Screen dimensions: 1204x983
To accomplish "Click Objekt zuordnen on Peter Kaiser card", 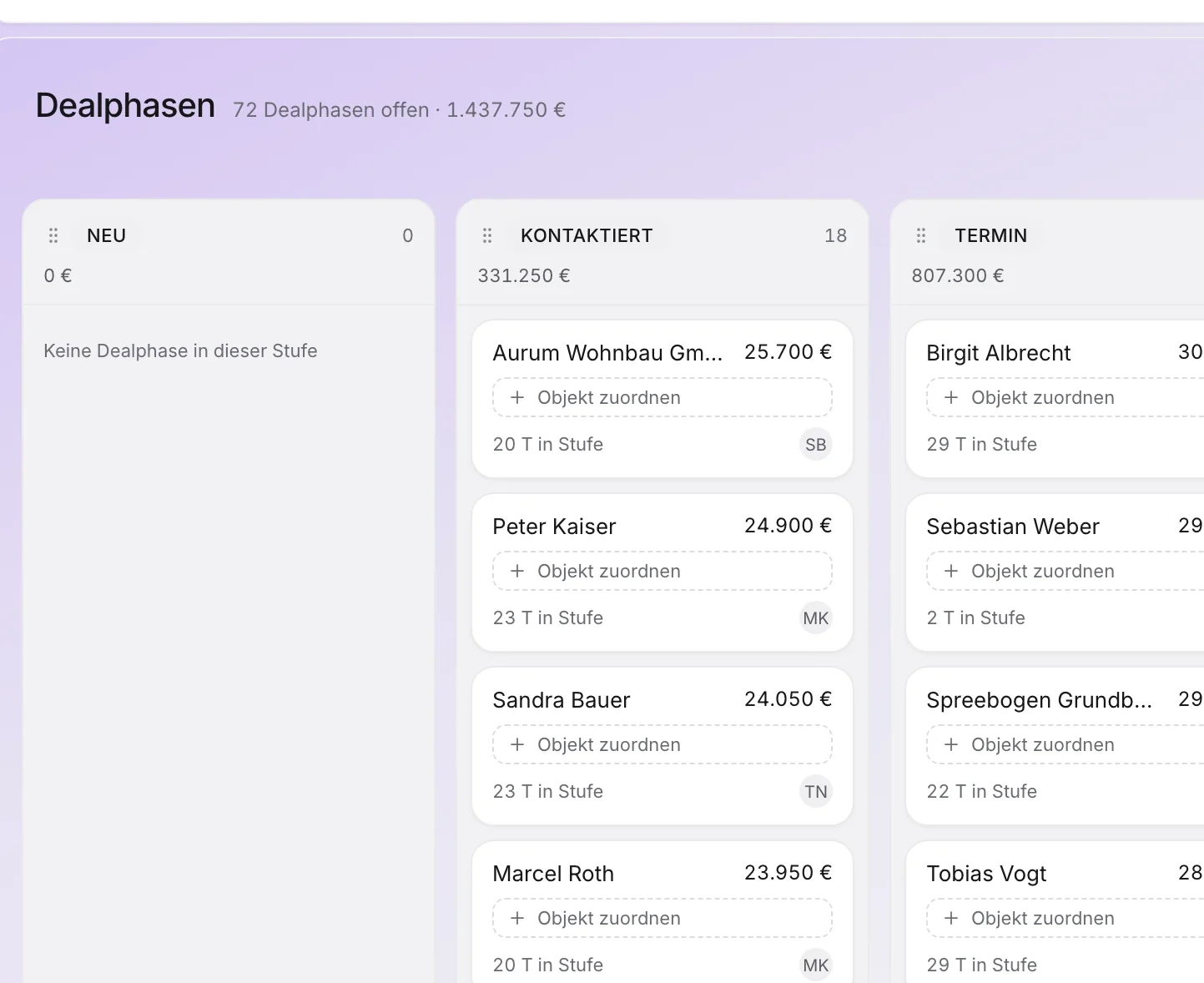I will (x=662, y=571).
